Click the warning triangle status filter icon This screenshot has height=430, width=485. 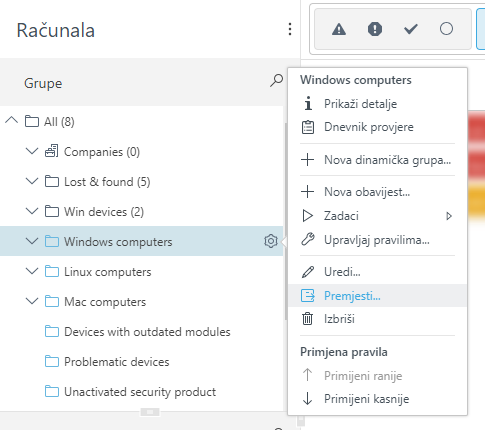[339, 29]
